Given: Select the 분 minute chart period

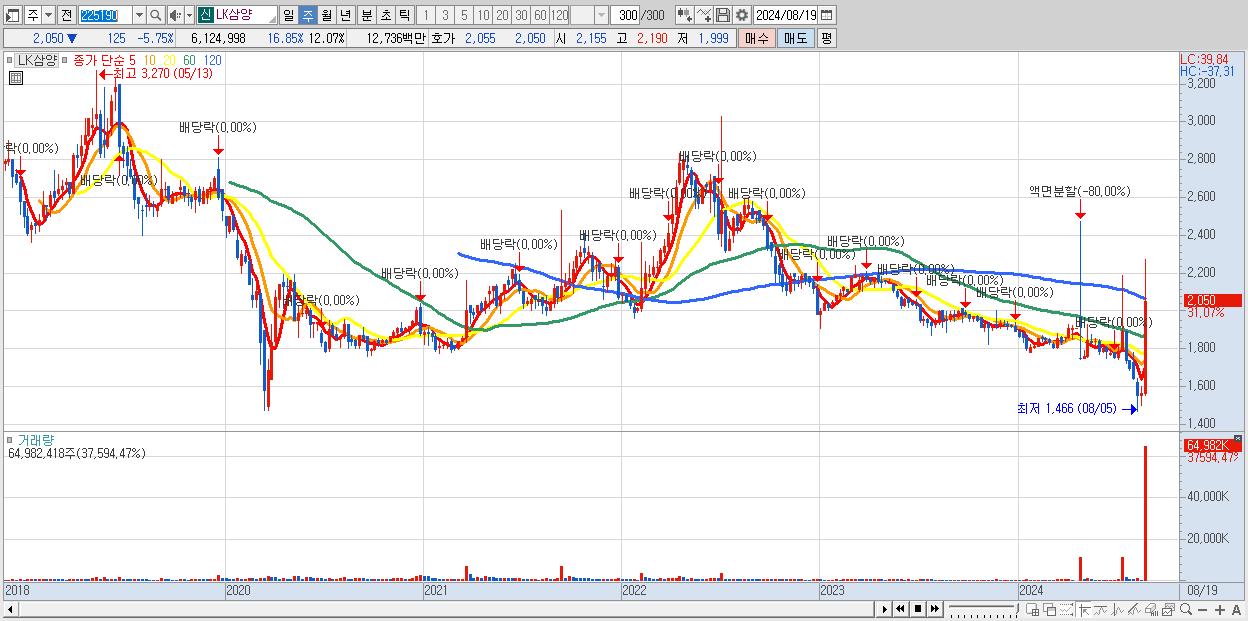Looking at the screenshot, I should tap(366, 15).
